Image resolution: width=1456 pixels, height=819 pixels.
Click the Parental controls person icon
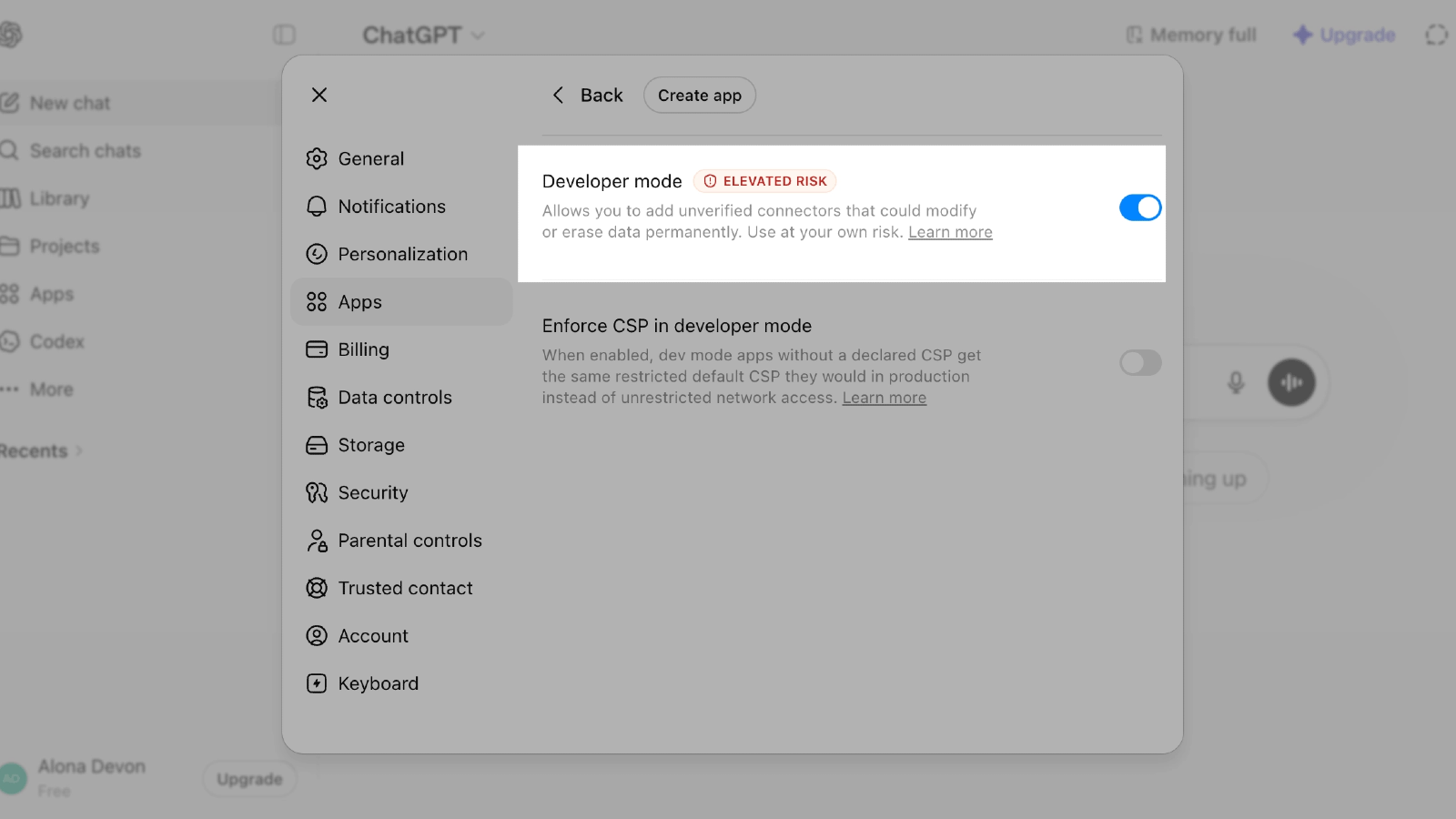coord(317,541)
